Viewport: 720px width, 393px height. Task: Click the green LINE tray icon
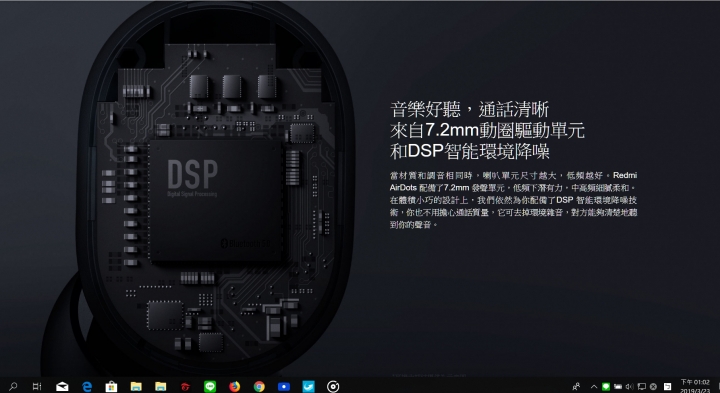(x=605, y=387)
